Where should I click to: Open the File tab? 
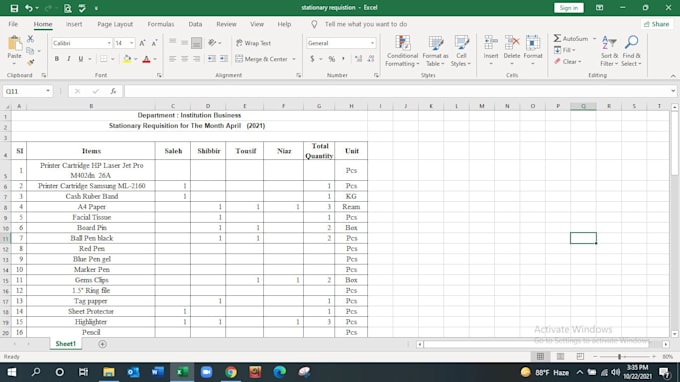tap(13, 24)
